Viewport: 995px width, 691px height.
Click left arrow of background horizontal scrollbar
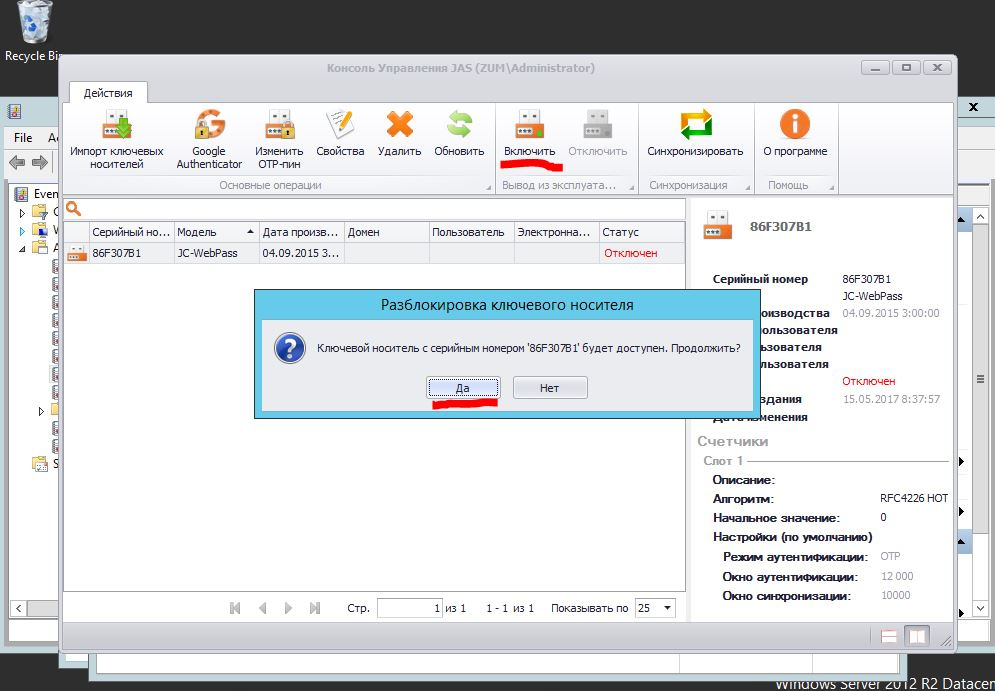[18, 609]
